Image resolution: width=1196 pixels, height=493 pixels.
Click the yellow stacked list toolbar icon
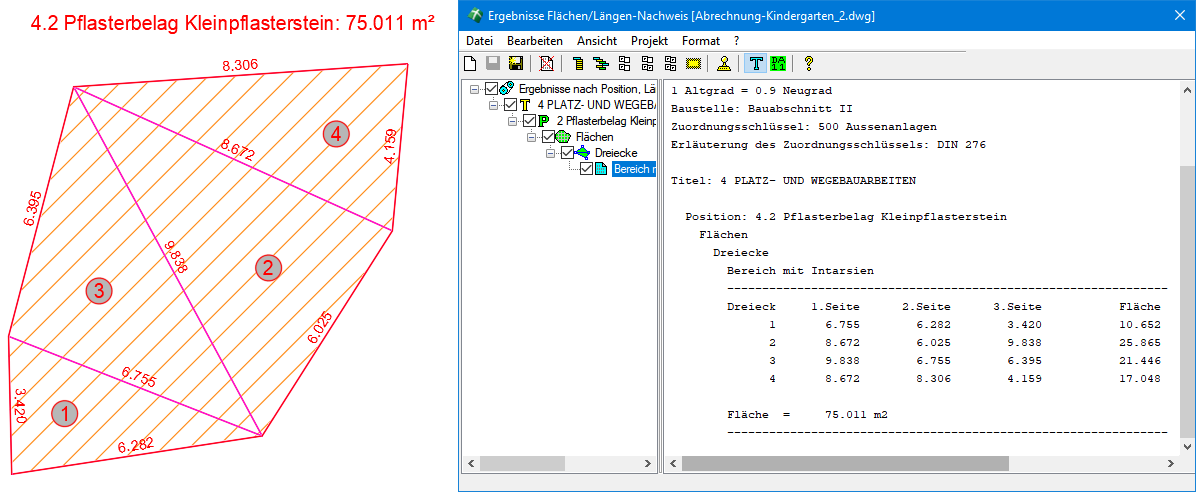coord(578,64)
